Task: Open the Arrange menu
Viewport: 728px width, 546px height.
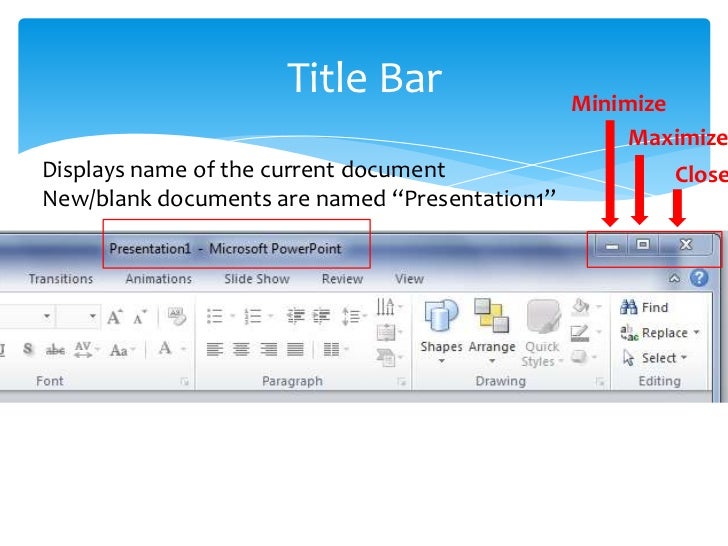Action: 492,331
